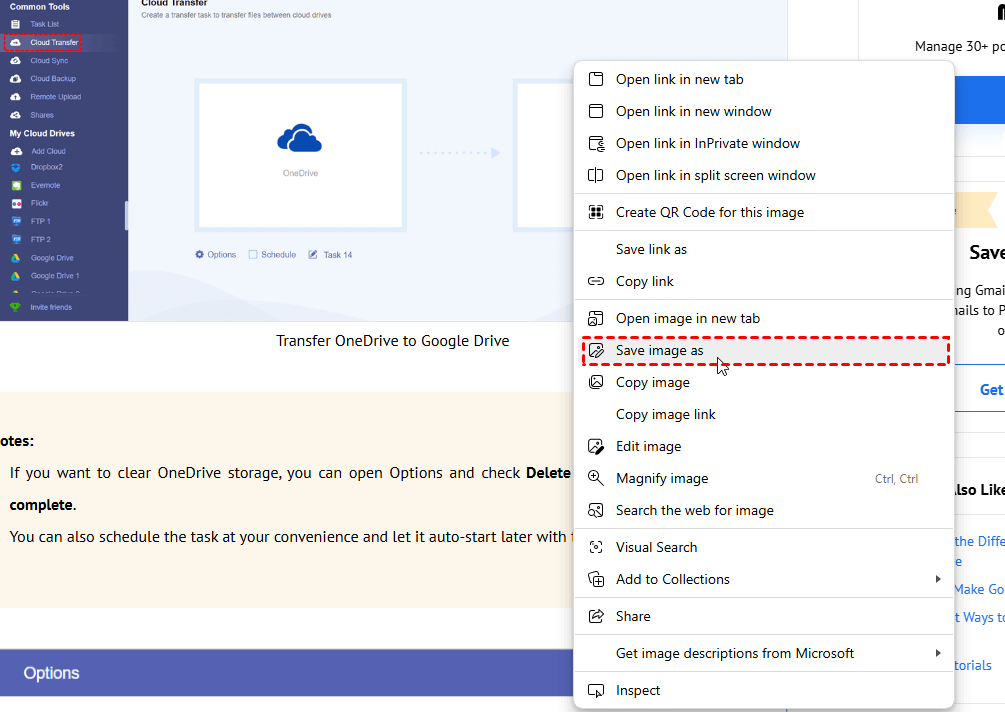Click the Task List sidebar icon

tap(15, 24)
